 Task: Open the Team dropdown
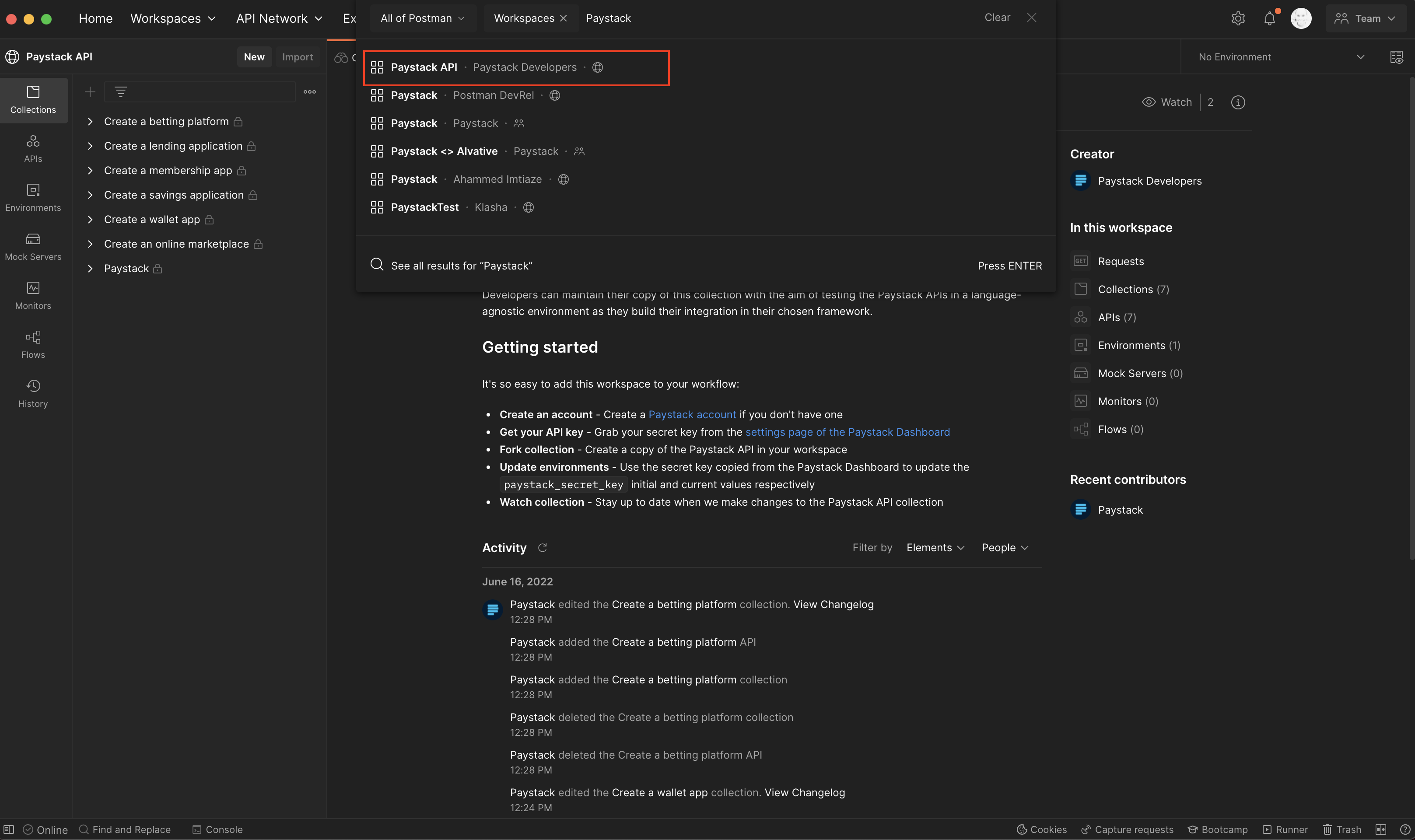1366,18
